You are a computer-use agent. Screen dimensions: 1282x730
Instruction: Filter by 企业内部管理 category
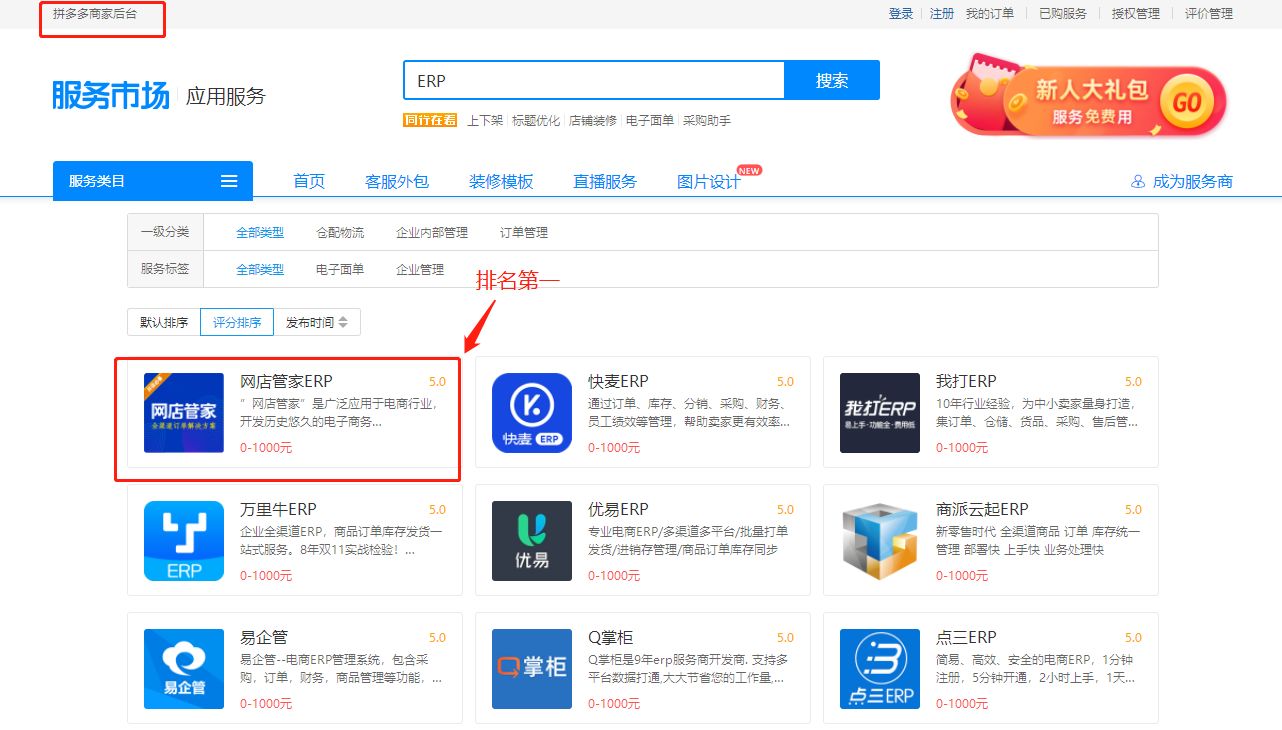[432, 232]
